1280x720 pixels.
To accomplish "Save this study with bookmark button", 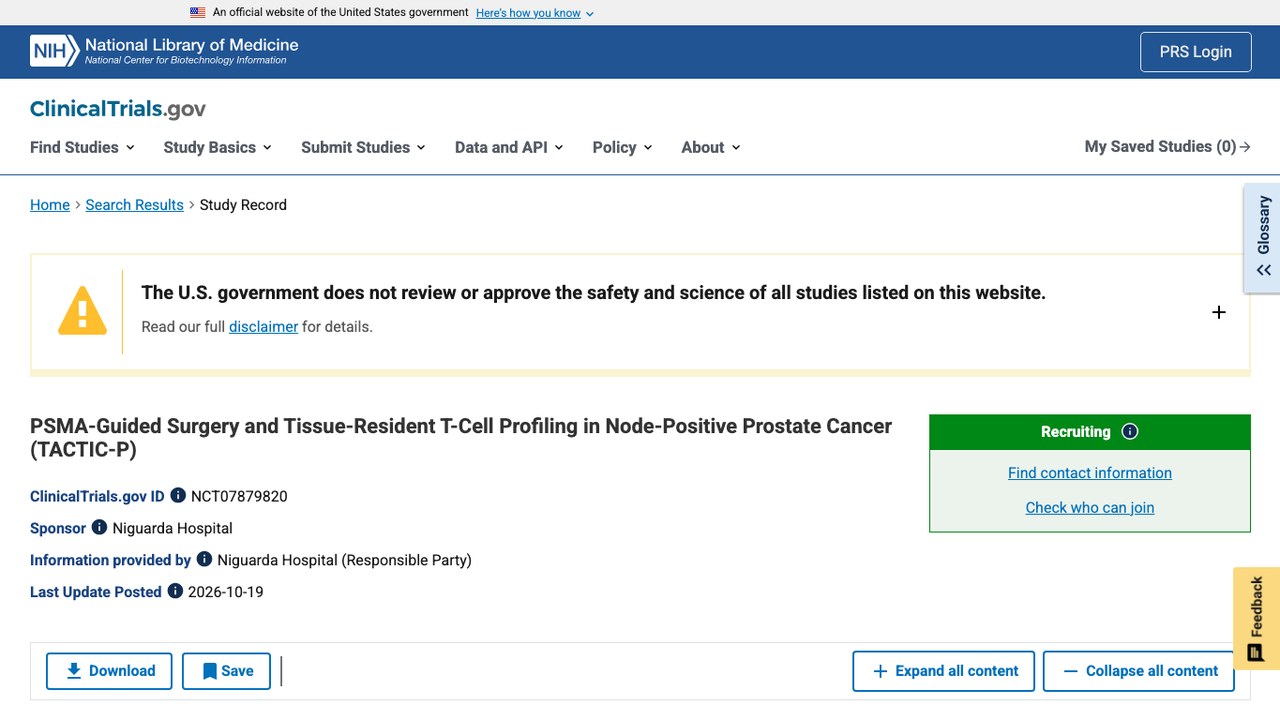I will point(227,671).
